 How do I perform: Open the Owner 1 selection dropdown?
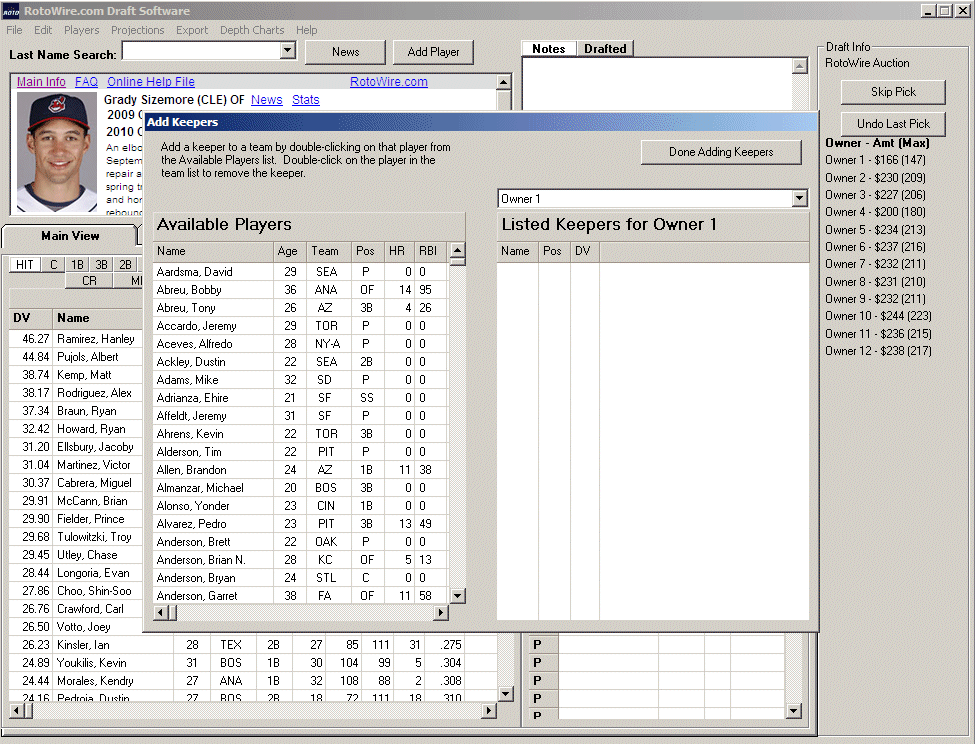pos(798,198)
